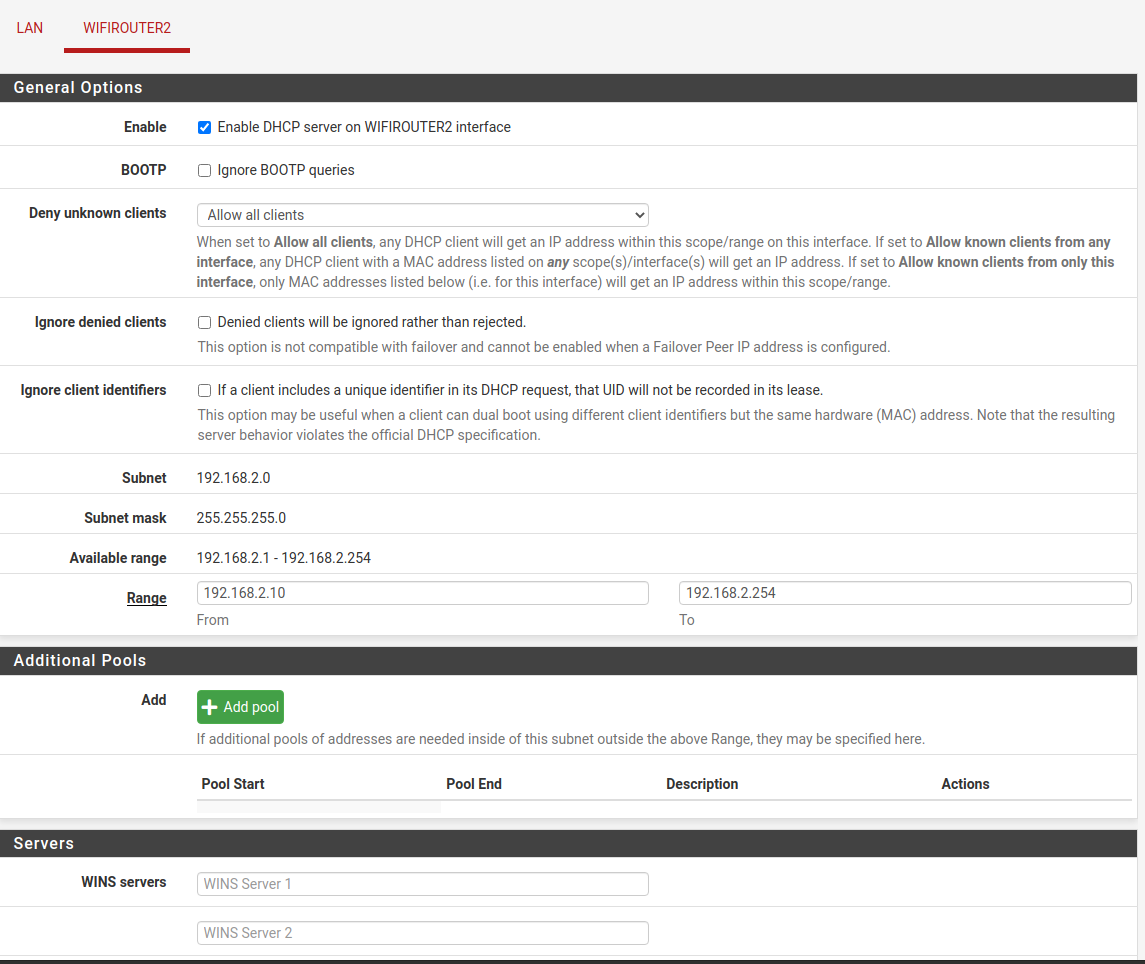Click the plus icon on Add pool
The image size is (1145, 964).
coord(210,707)
